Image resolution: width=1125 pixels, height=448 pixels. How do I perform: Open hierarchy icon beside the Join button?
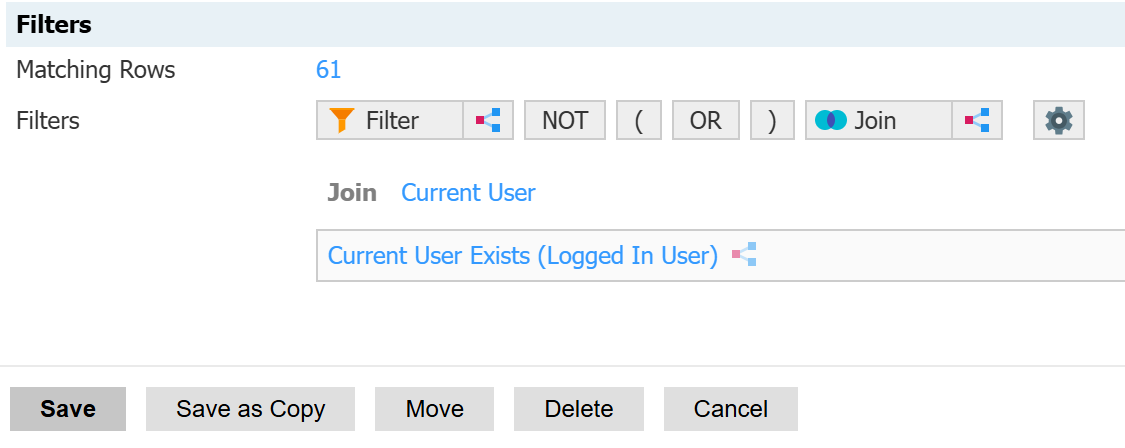[977, 121]
